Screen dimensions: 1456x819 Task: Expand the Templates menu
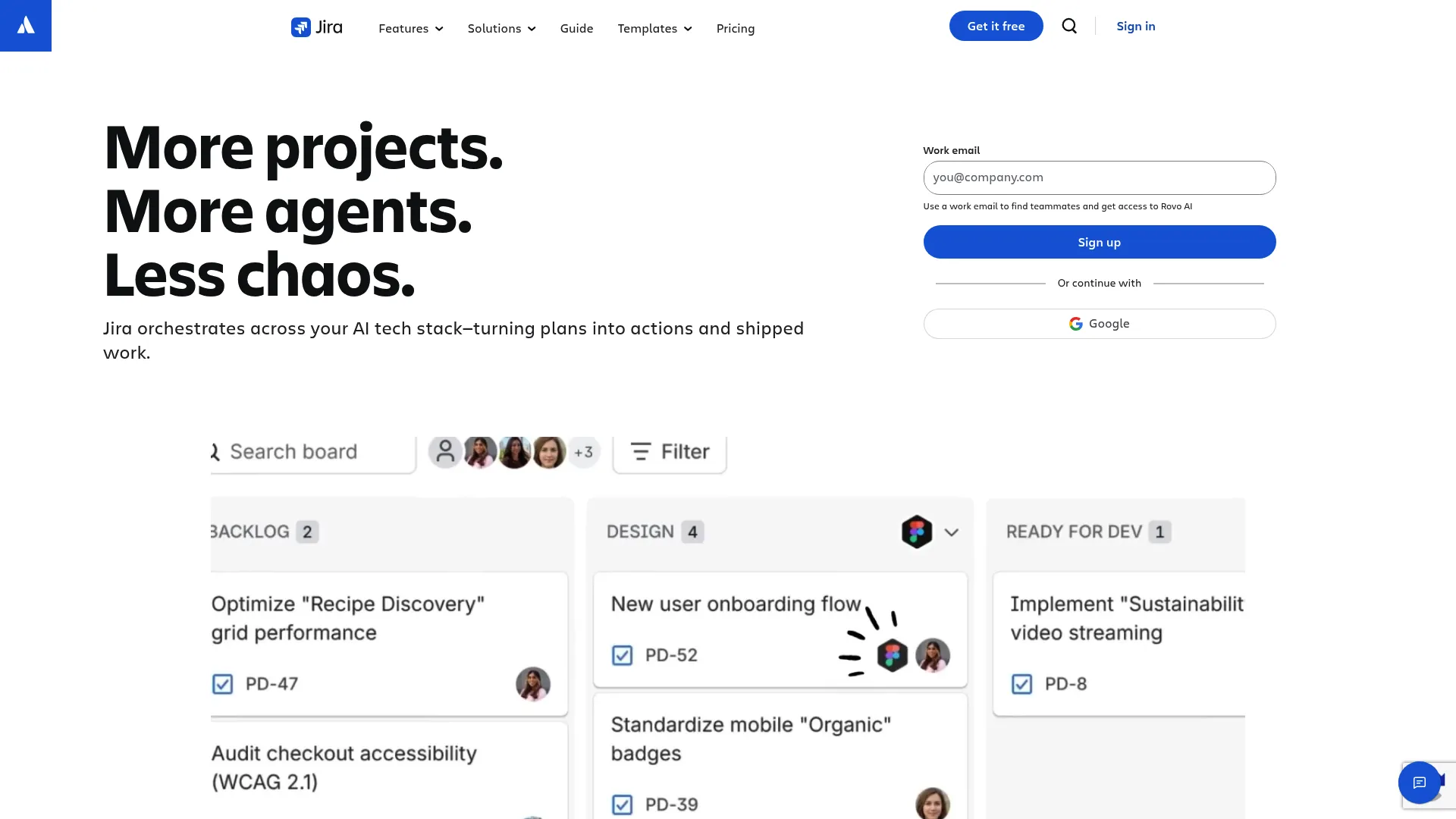[655, 29]
